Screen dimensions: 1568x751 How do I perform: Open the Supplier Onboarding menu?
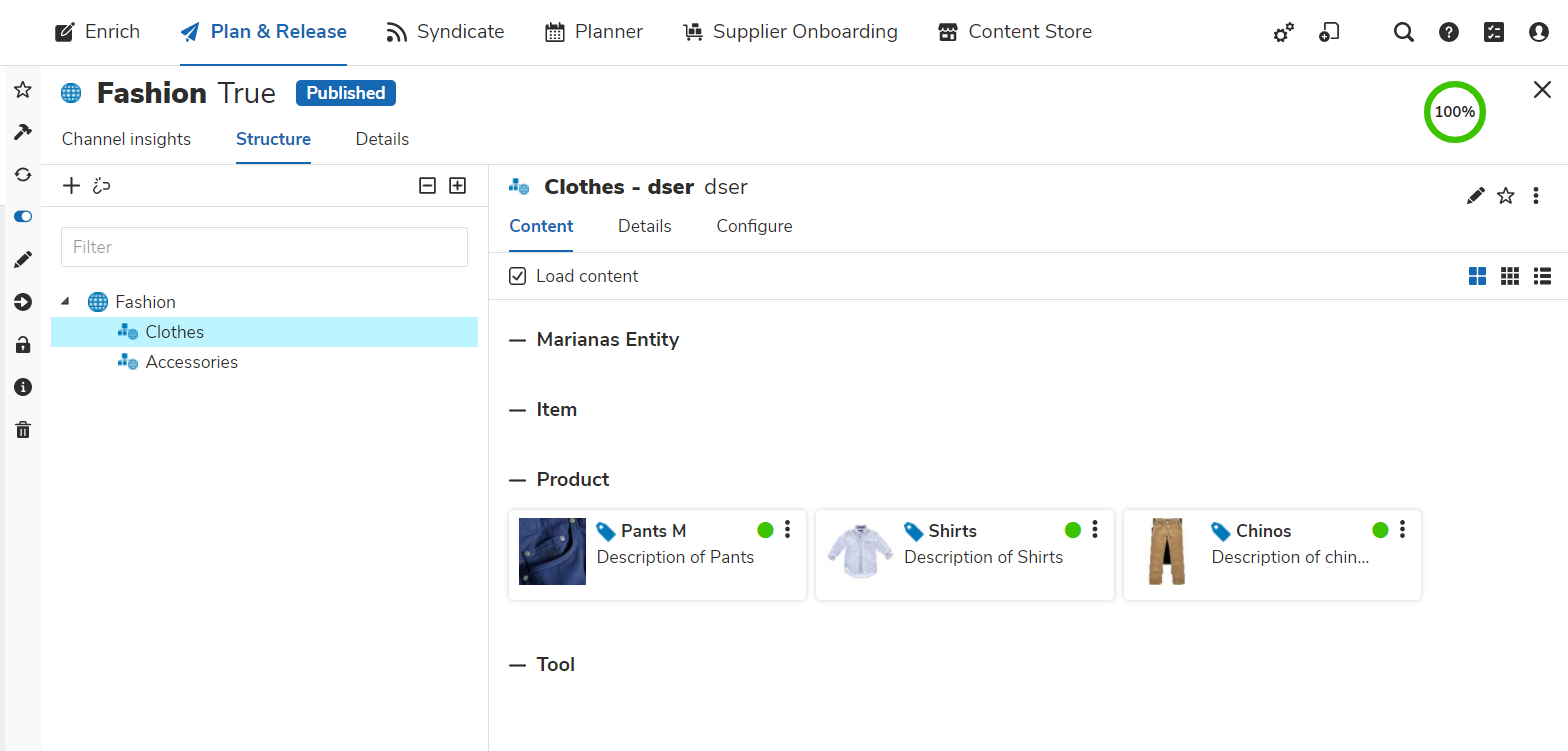click(x=790, y=32)
